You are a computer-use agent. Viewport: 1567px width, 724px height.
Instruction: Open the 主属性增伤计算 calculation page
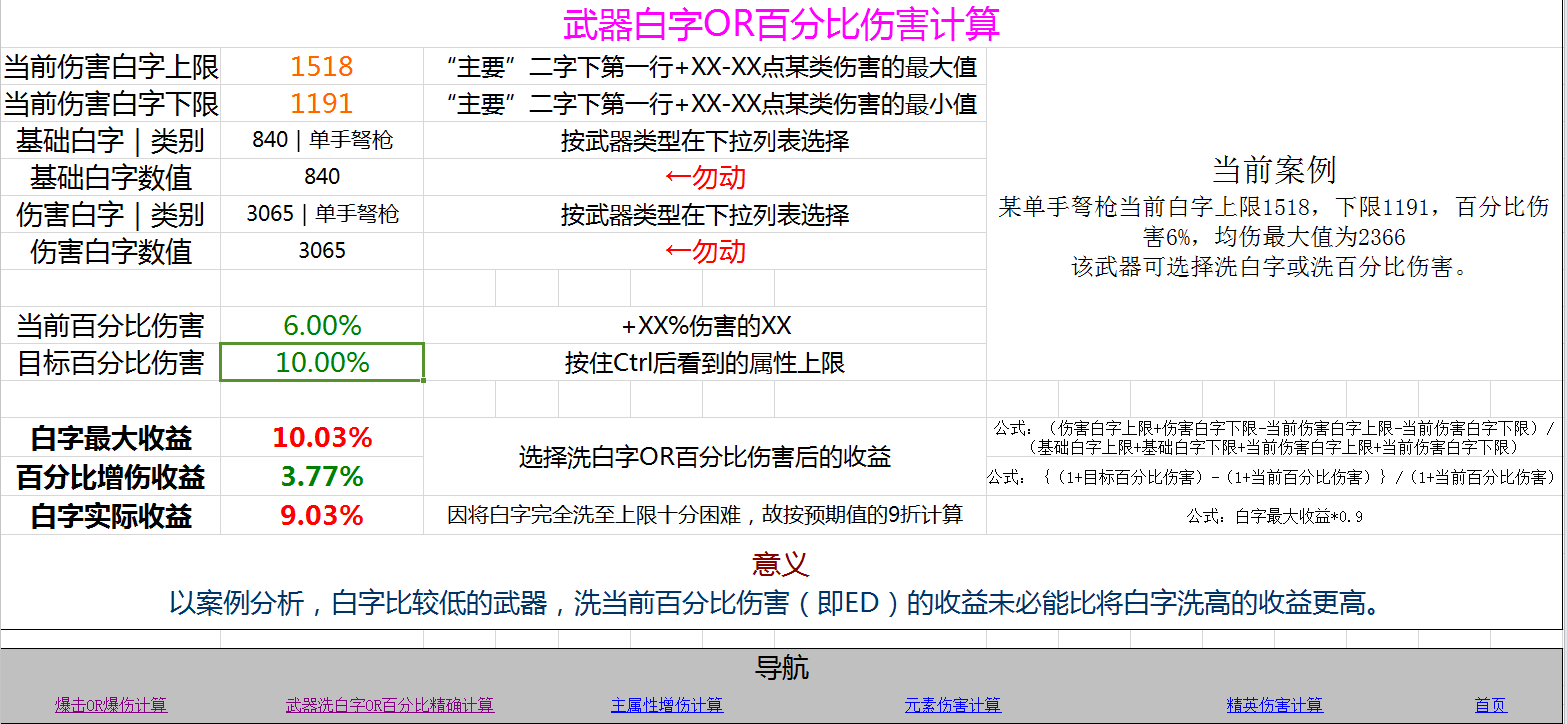click(667, 704)
